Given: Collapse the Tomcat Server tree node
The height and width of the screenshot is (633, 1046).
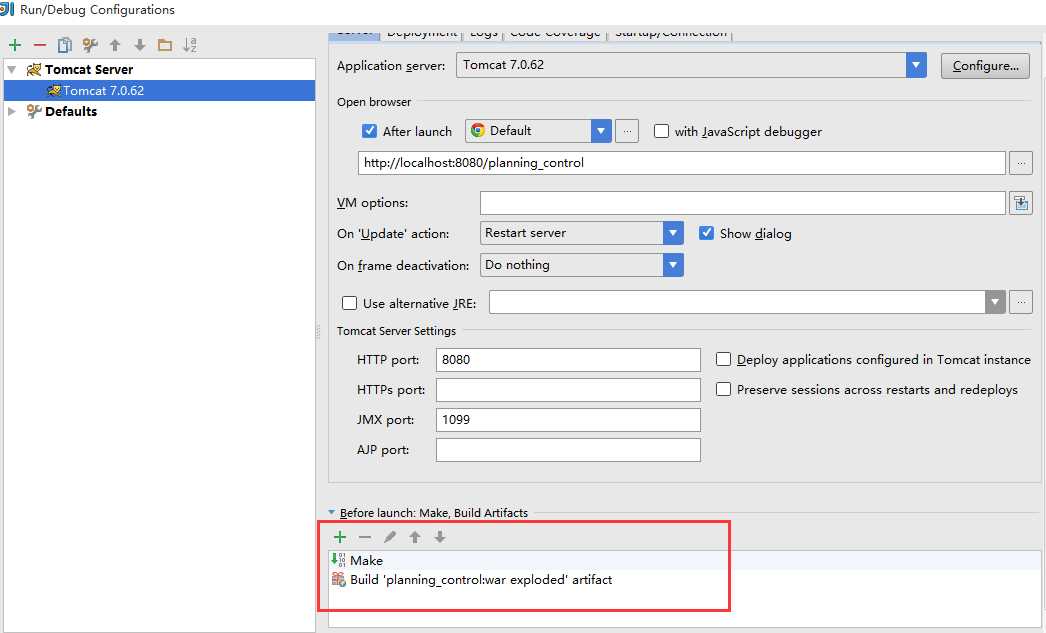Looking at the screenshot, I should pyautogui.click(x=12, y=69).
